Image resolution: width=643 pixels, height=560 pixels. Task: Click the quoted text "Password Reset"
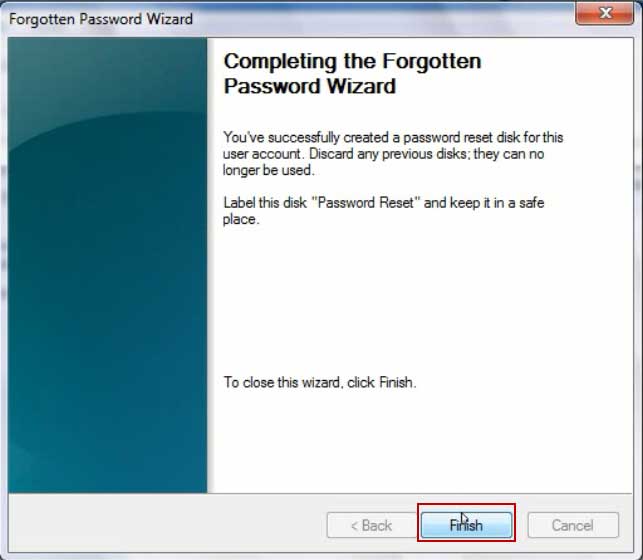366,203
